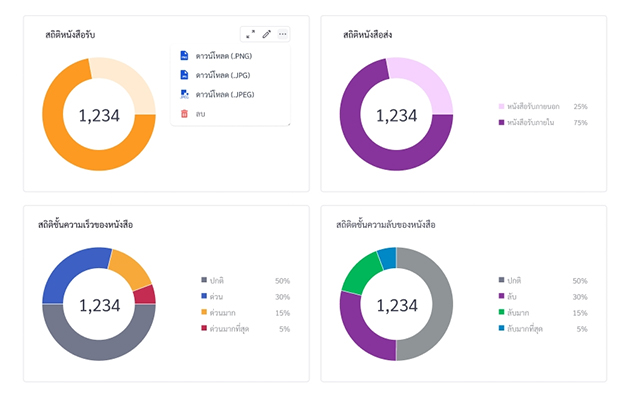Viewport: 630px width, 400px height.
Task: Click the ลบ delete menu item
Action: pyautogui.click(x=200, y=114)
